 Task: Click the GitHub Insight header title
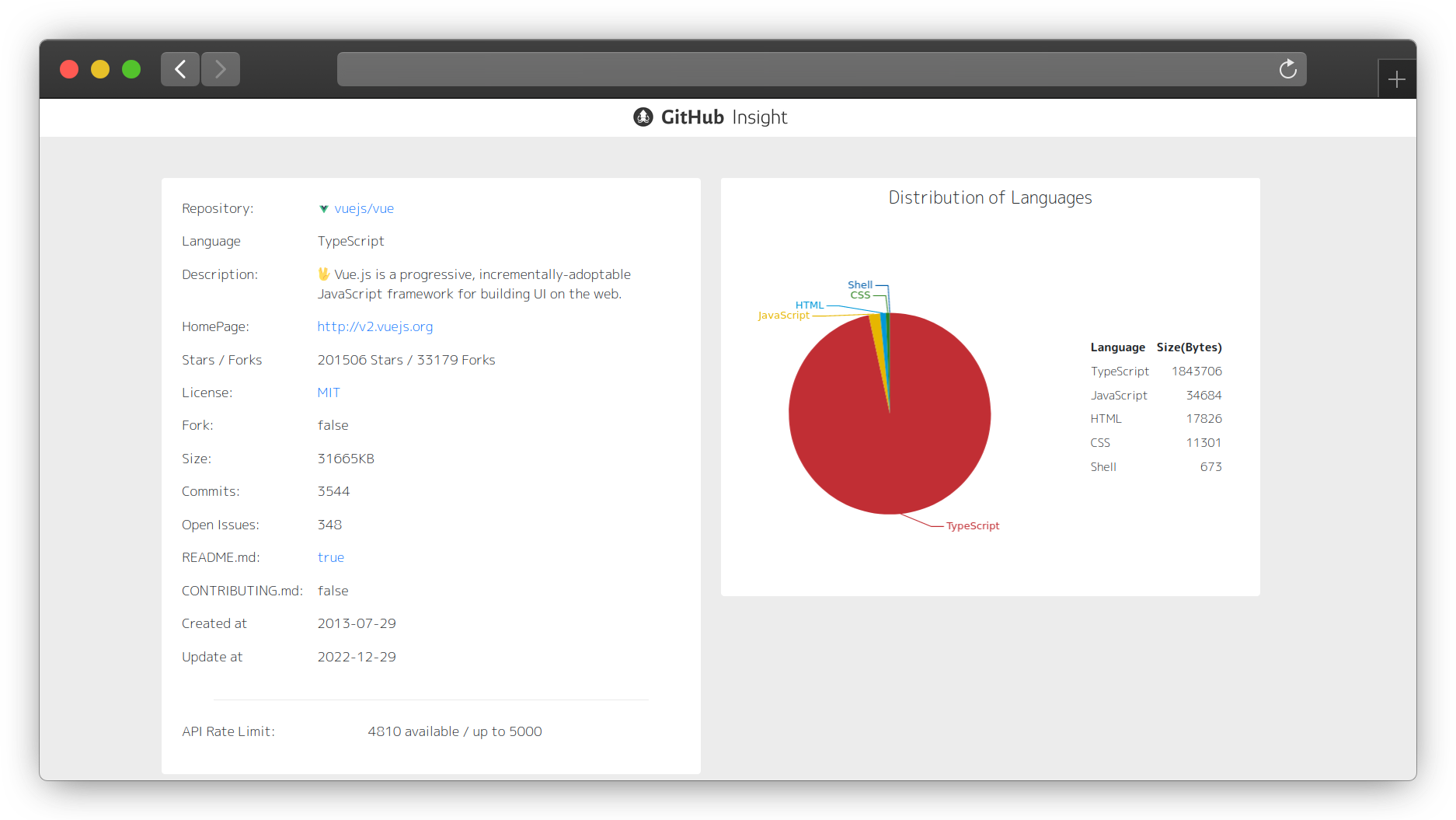[724, 117]
